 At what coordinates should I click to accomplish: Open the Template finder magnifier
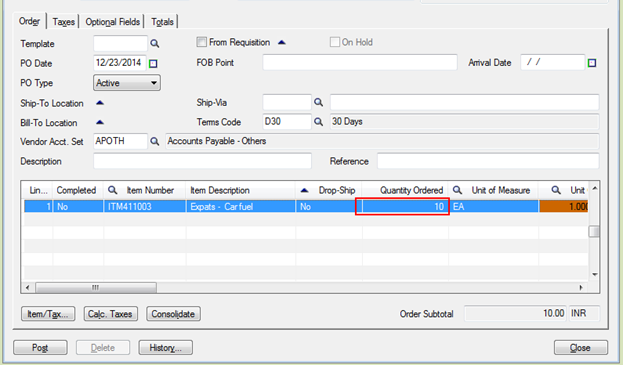coord(155,44)
